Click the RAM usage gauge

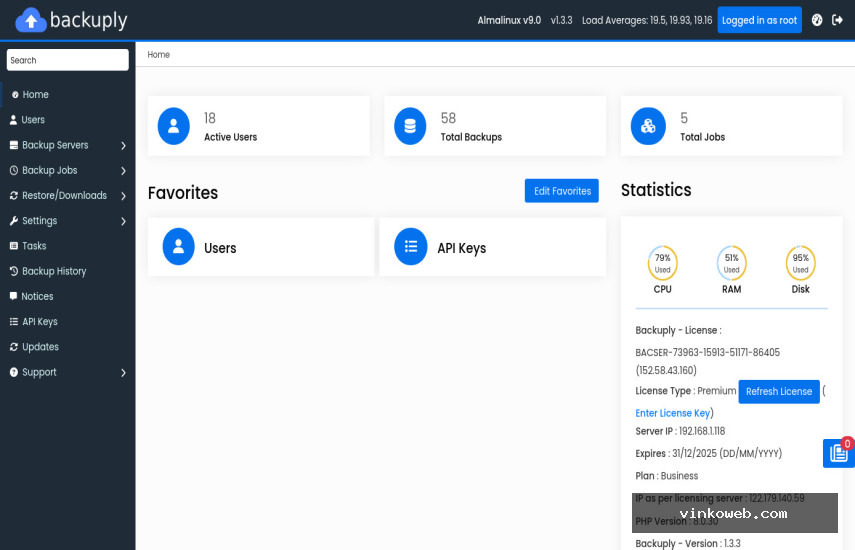[731, 263]
